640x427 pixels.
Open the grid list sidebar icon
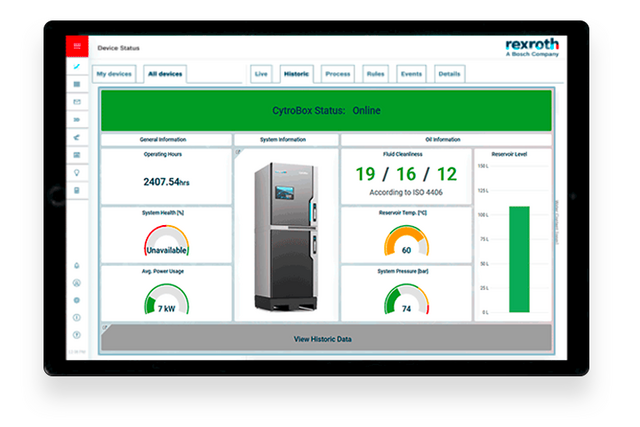tap(77, 84)
